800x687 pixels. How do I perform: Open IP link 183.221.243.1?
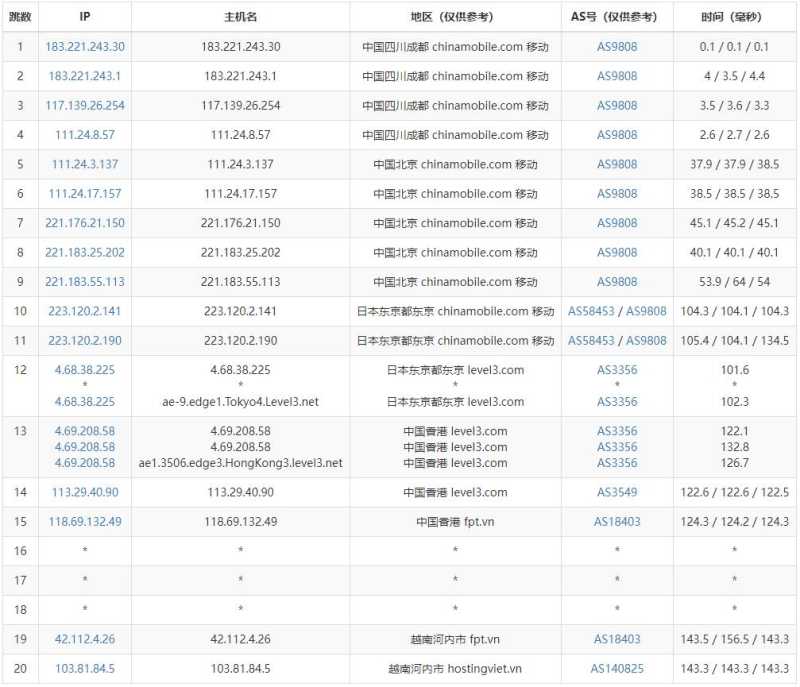(85, 77)
